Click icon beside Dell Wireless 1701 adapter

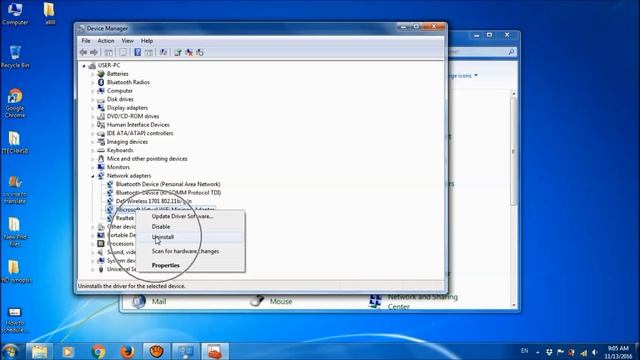tap(110, 201)
